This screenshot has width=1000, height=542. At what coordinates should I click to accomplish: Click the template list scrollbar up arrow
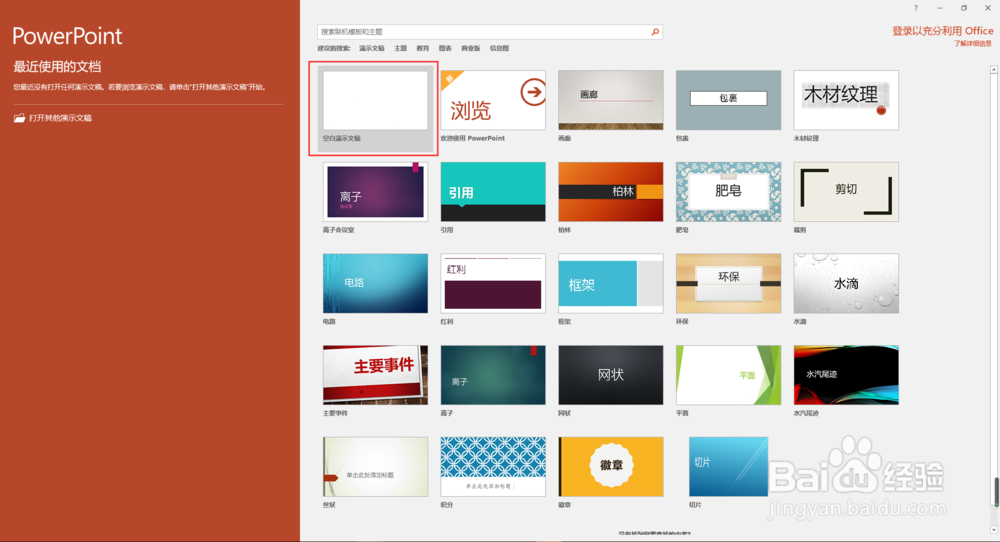point(994,69)
